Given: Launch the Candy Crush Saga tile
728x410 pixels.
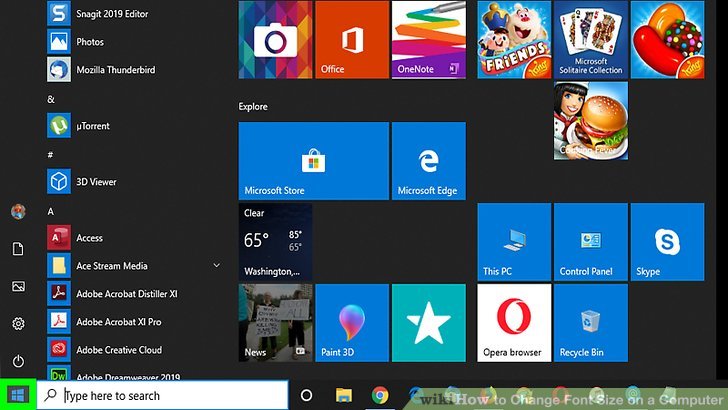Looking at the screenshot, I should (x=668, y=39).
